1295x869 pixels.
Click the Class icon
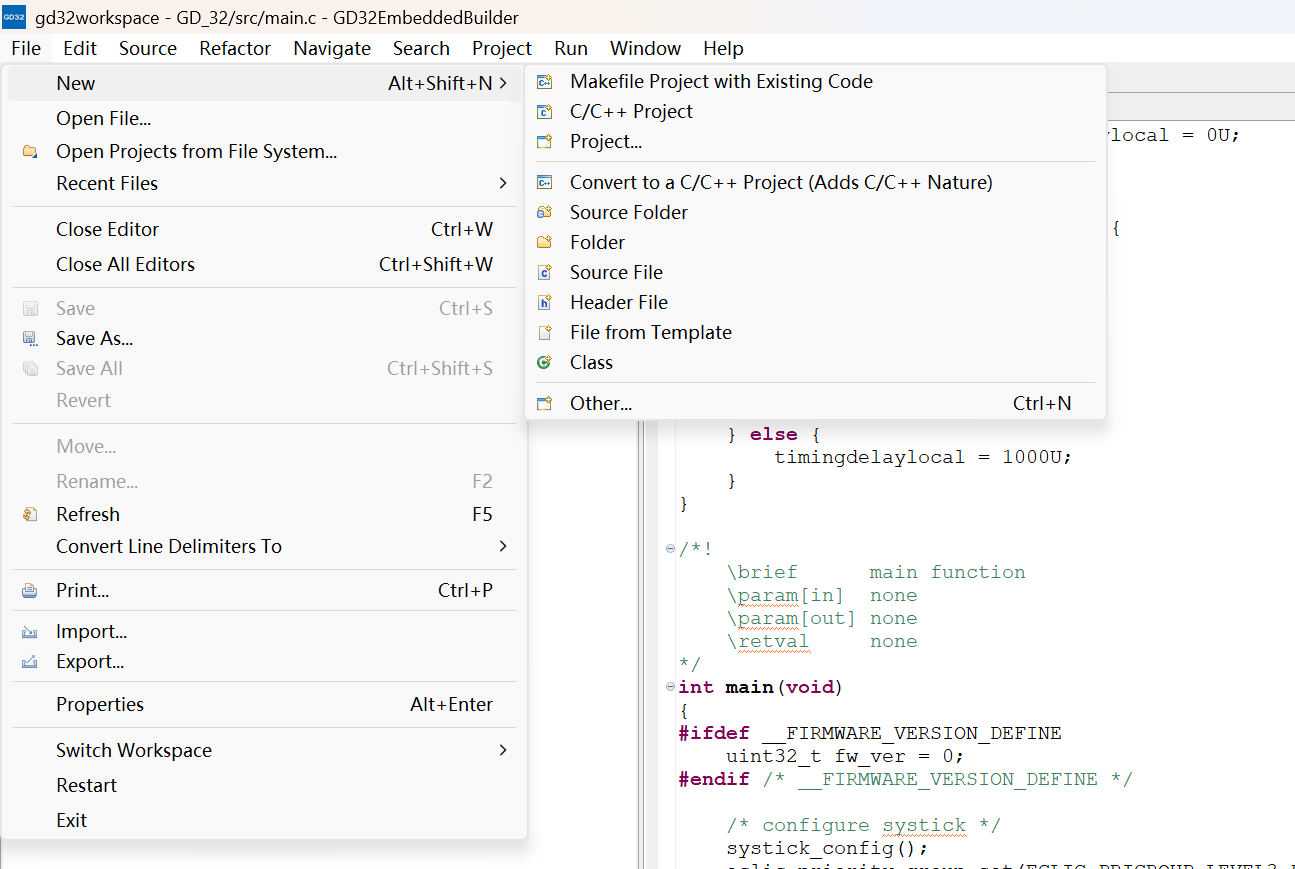pyautogui.click(x=544, y=362)
